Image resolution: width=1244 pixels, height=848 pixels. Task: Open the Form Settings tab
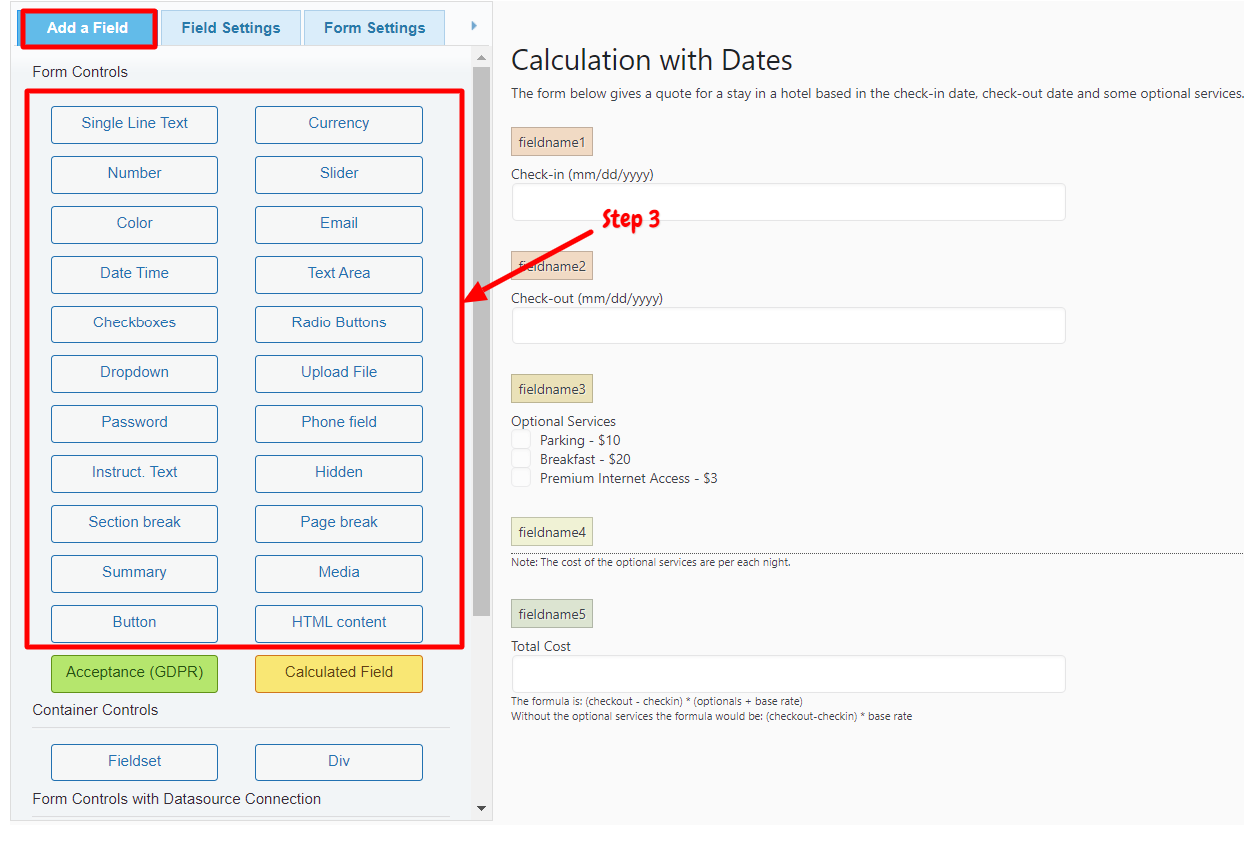[x=375, y=28]
